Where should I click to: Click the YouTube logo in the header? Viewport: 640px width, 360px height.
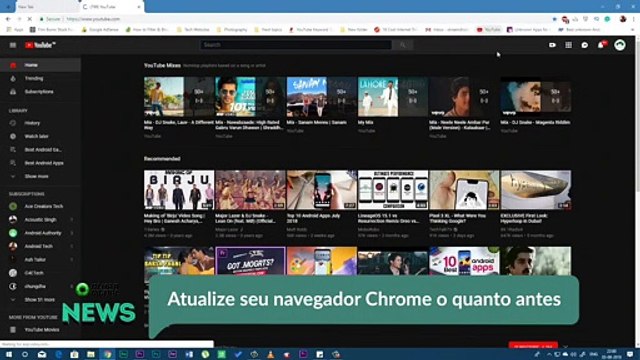[40, 45]
